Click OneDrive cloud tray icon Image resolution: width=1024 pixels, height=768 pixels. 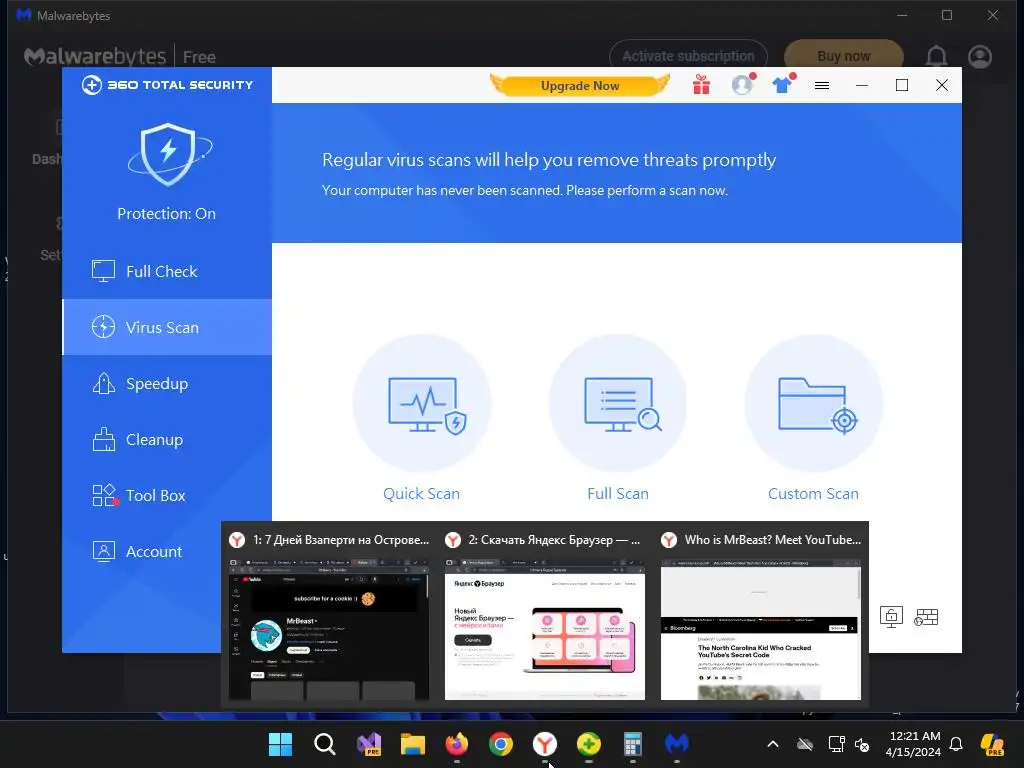click(x=805, y=744)
